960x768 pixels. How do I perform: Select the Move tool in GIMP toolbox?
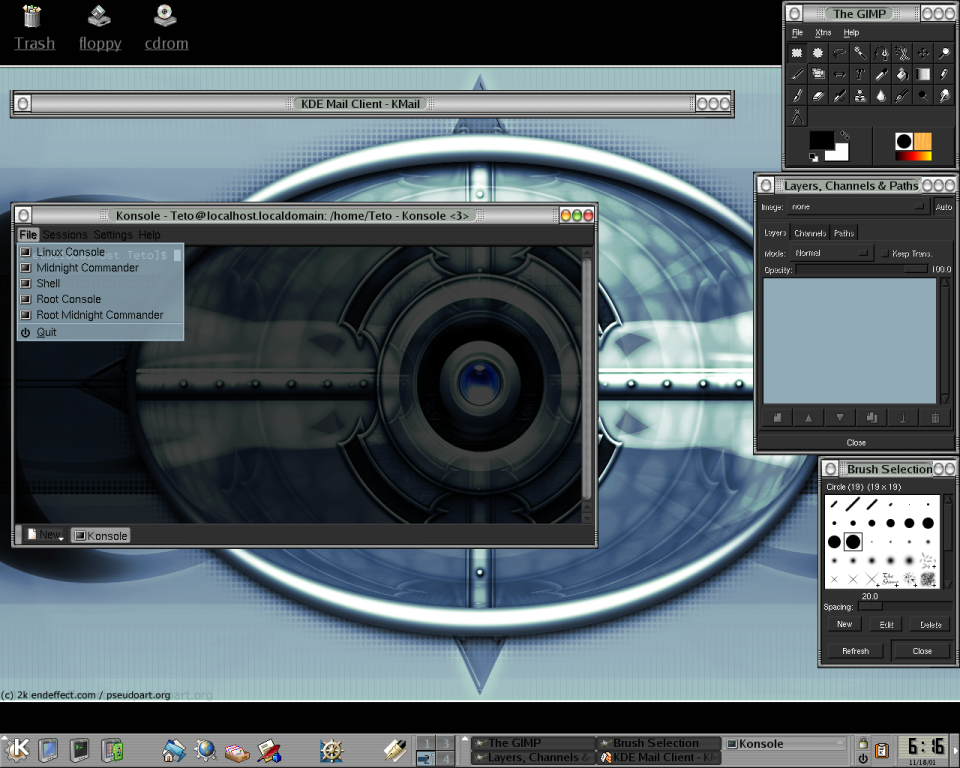coord(923,53)
